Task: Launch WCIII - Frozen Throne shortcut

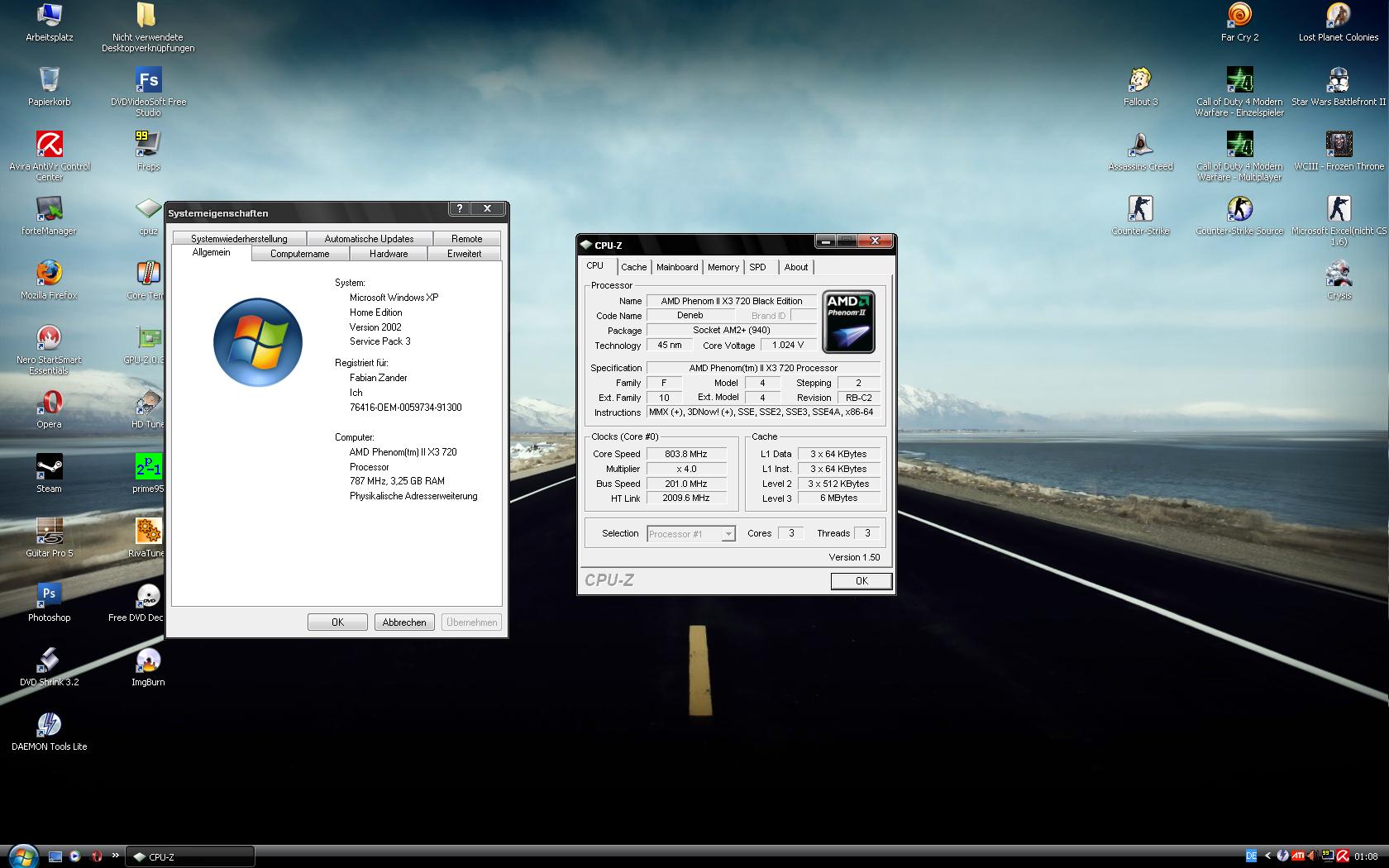Action: click(1339, 151)
